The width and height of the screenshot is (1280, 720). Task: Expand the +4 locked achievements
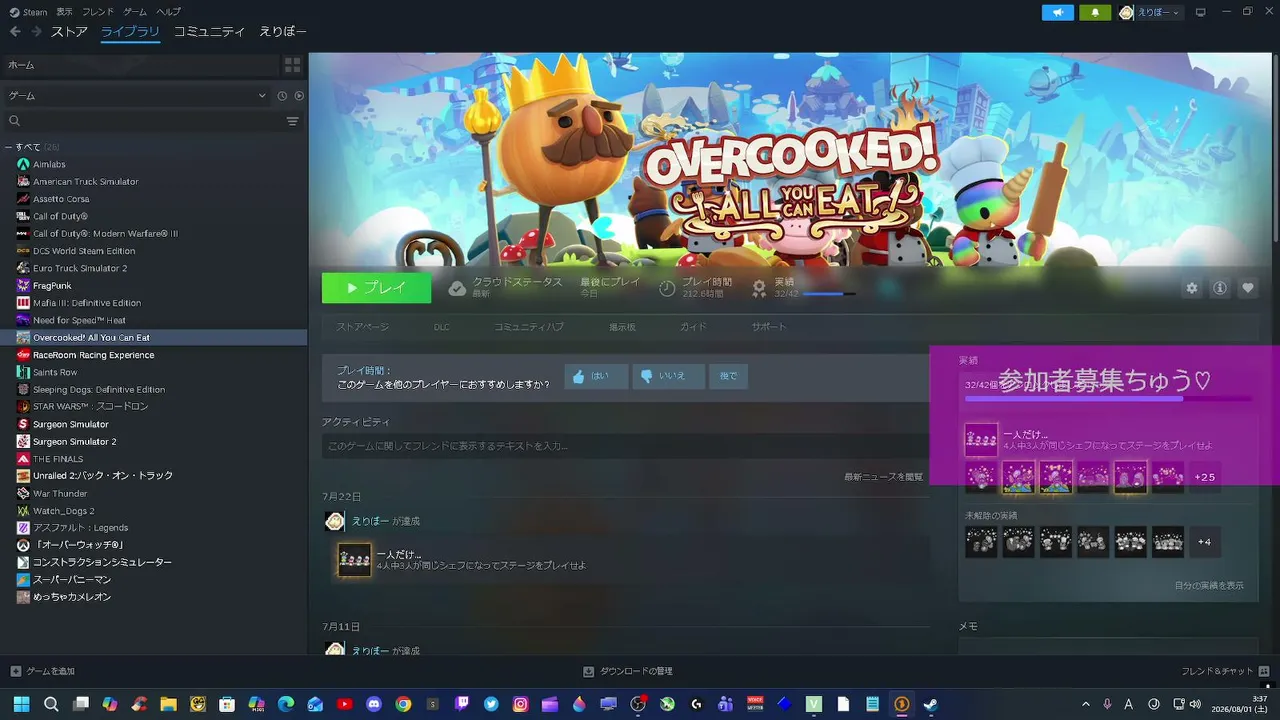[x=1205, y=542]
